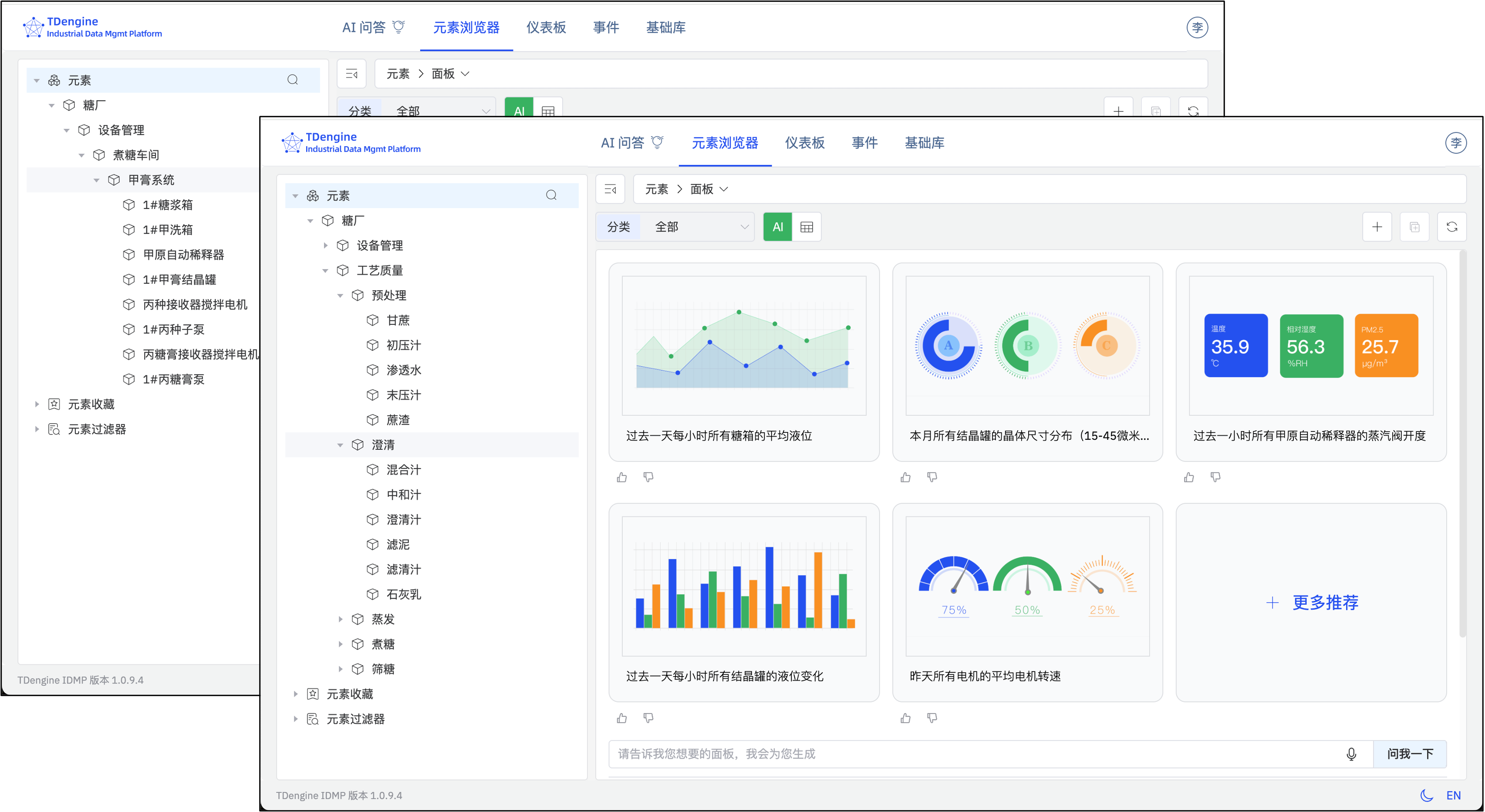The width and height of the screenshot is (1485, 812).
Task: Toggle the green AI mode button
Action: 777,226
